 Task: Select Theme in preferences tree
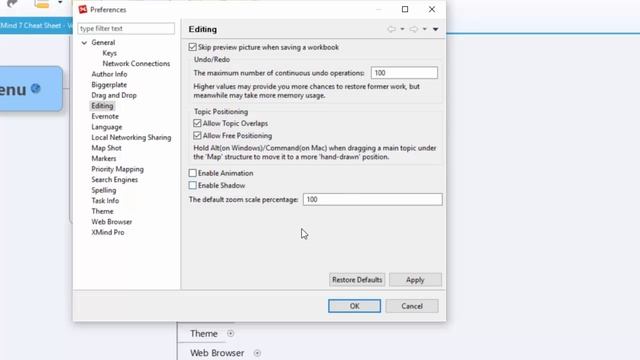click(102, 211)
